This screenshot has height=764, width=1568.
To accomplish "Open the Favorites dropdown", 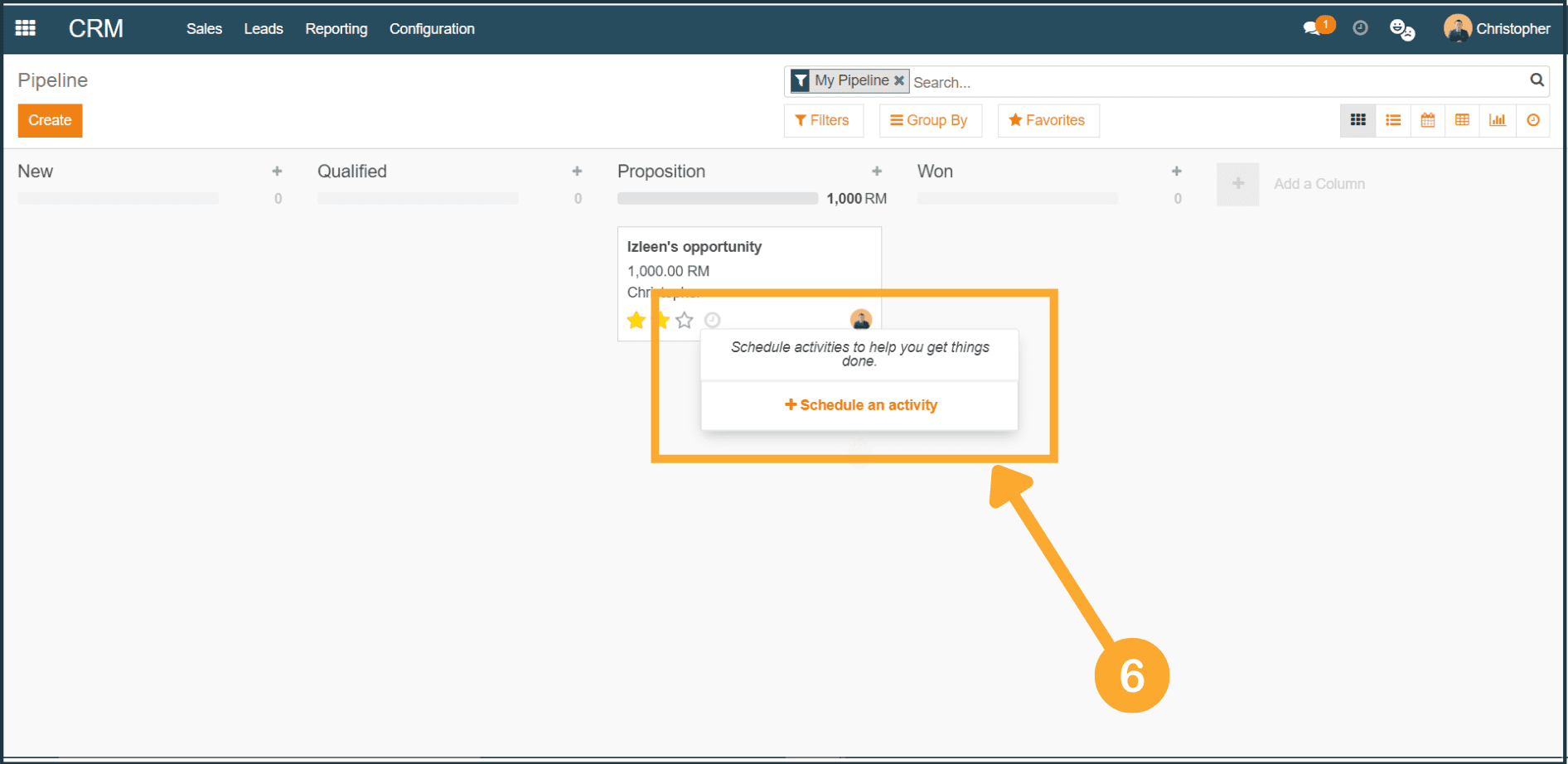I will point(1048,121).
